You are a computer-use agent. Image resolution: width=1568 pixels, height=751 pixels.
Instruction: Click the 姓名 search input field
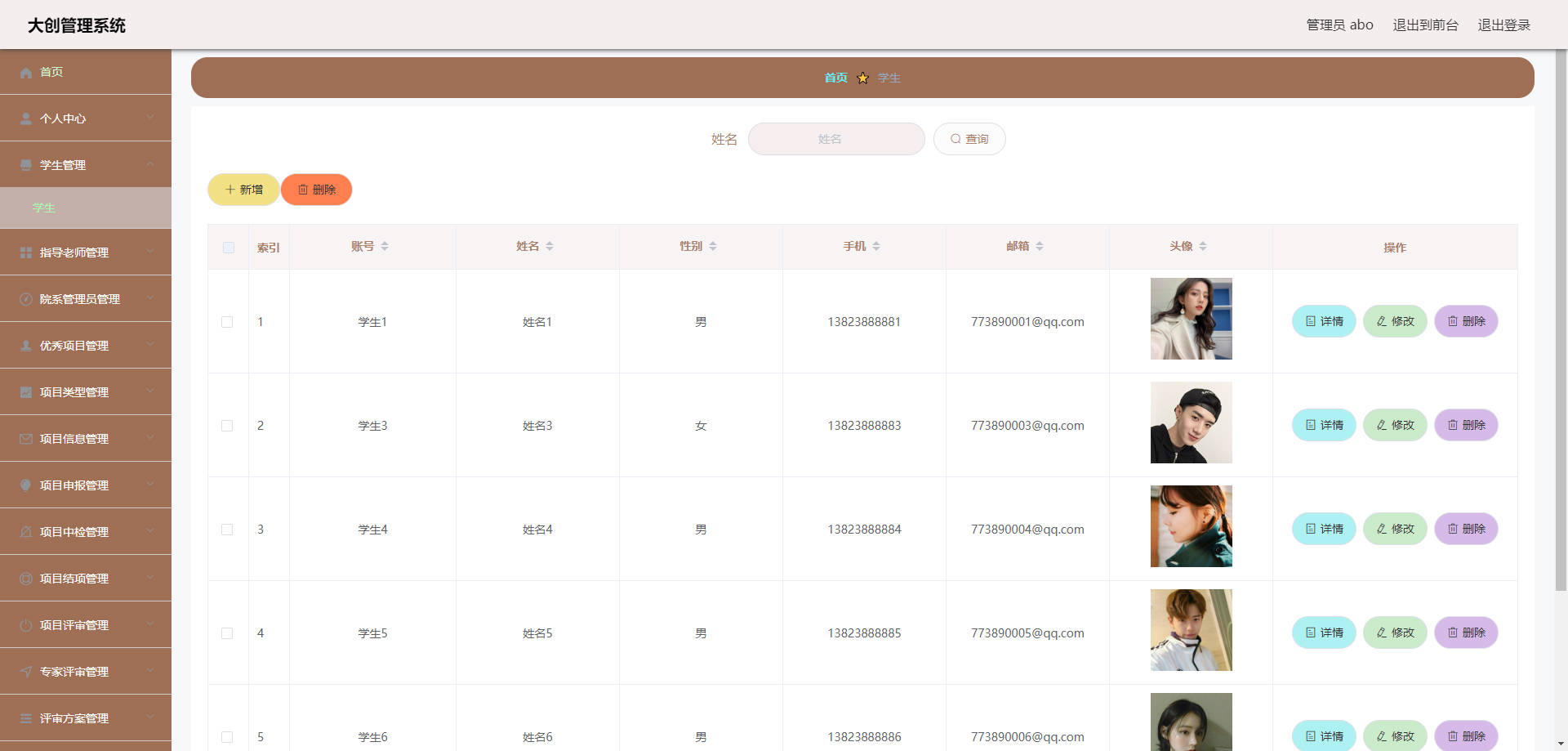[x=836, y=139]
